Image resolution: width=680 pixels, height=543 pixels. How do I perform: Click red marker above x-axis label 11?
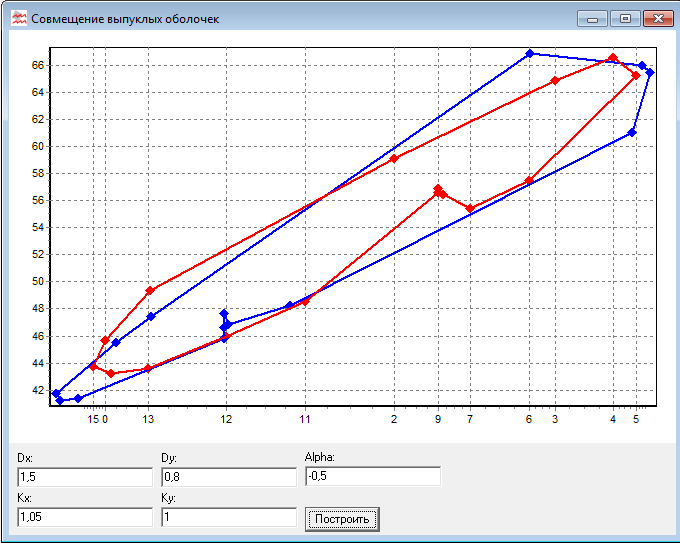[306, 301]
